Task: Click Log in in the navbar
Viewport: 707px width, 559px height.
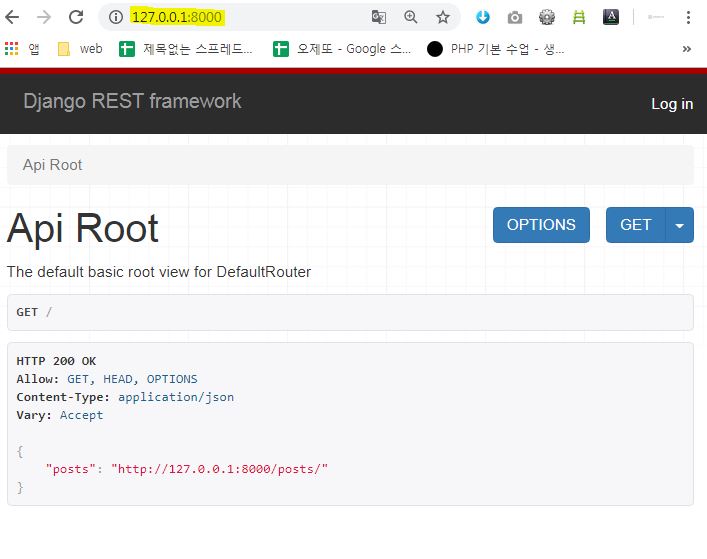Action: (672, 104)
